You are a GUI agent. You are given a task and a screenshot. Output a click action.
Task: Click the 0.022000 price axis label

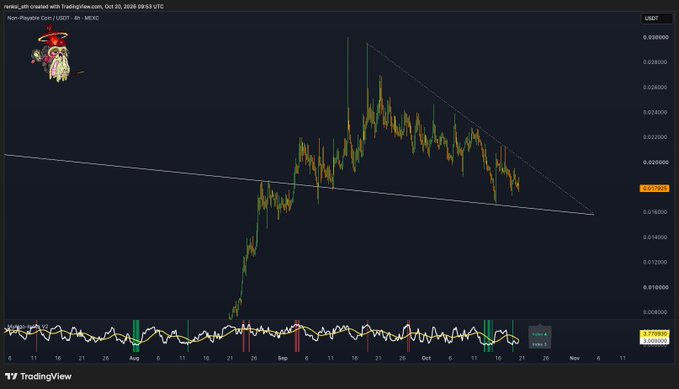[x=656, y=137]
